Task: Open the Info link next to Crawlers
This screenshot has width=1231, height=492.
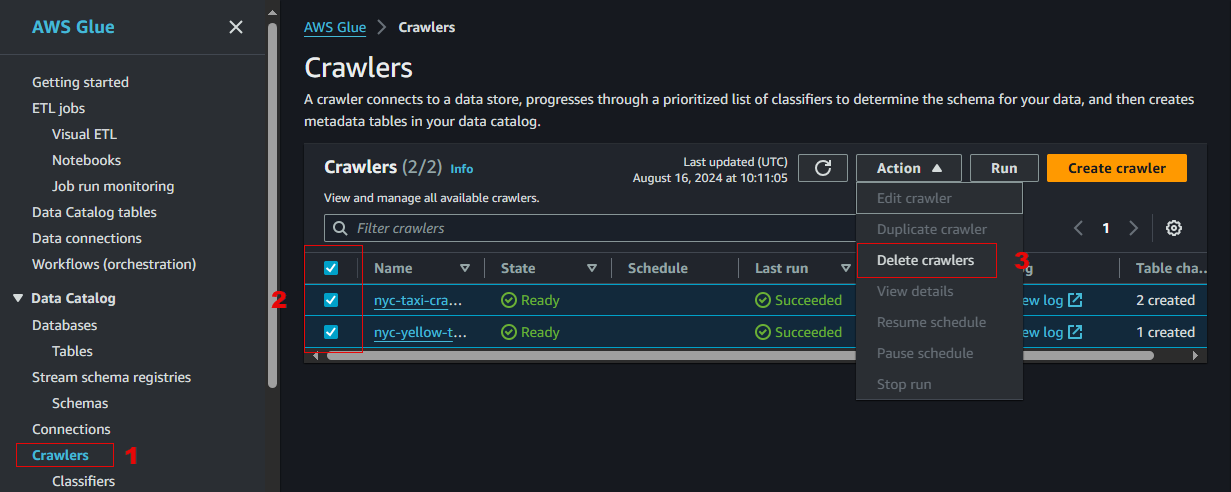Action: coord(462,169)
